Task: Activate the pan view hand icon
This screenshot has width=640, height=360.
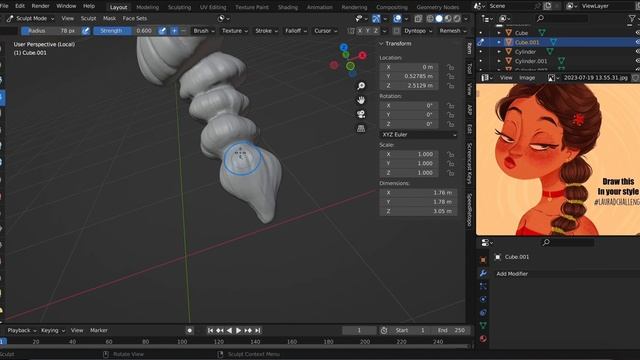Action: tap(361, 100)
